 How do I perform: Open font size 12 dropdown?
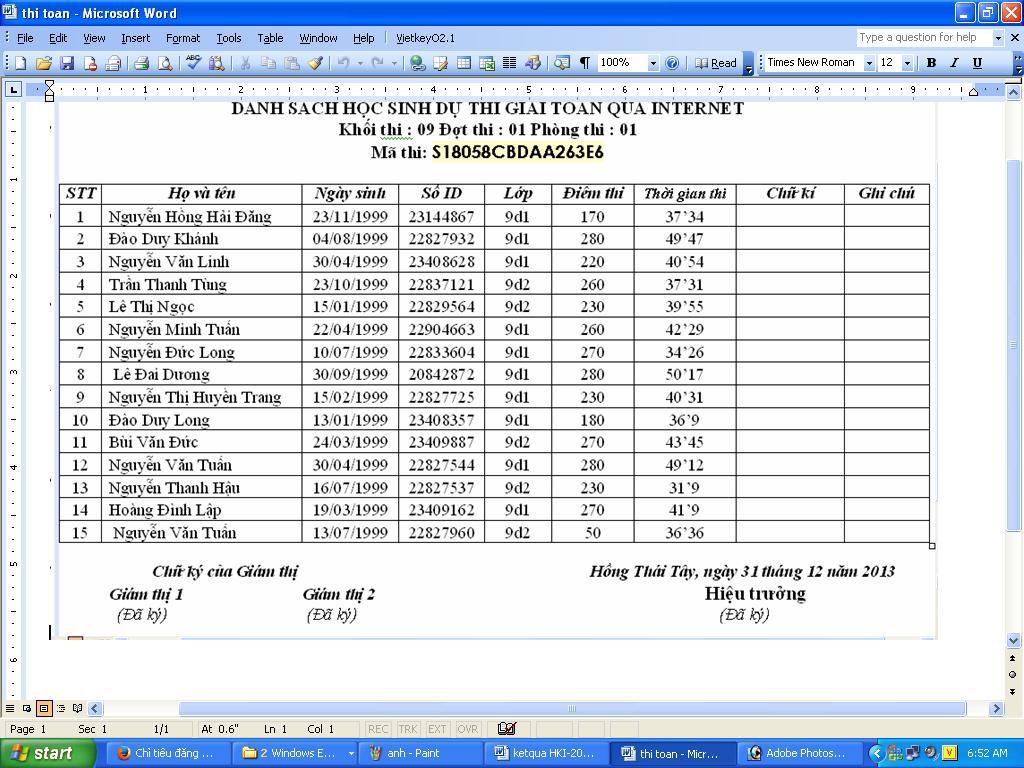click(x=907, y=63)
